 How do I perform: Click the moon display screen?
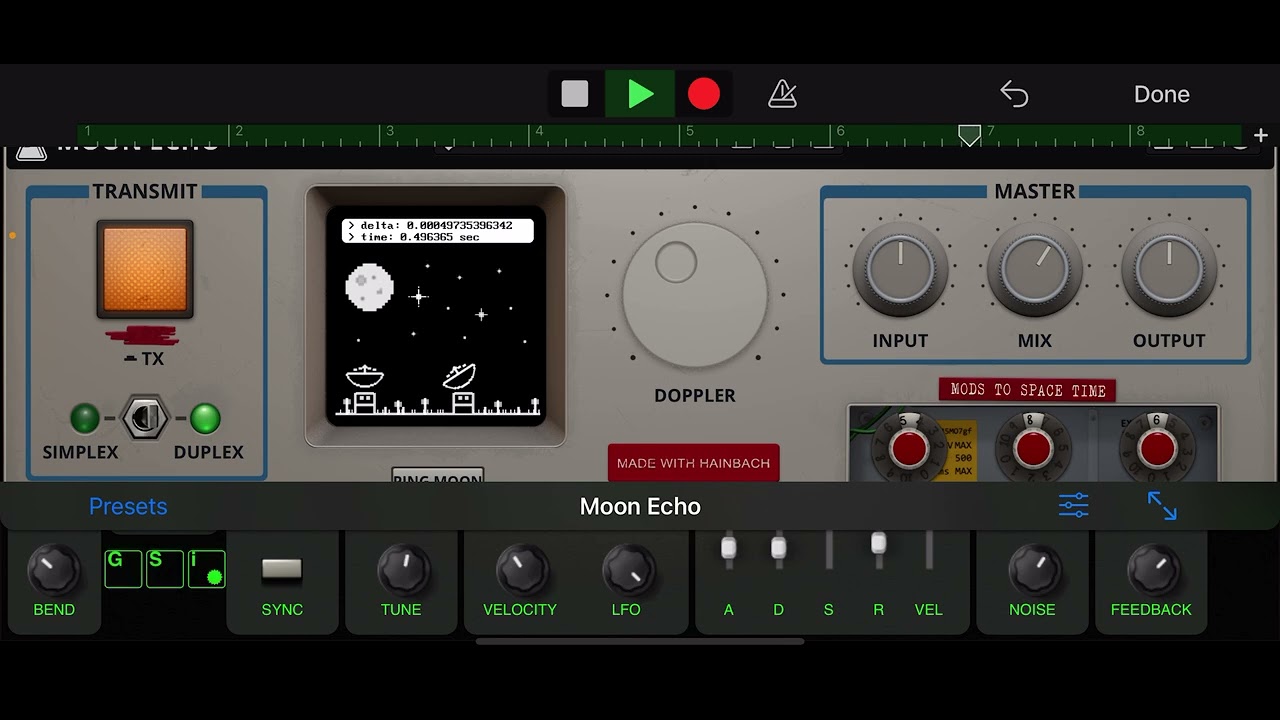click(436, 316)
